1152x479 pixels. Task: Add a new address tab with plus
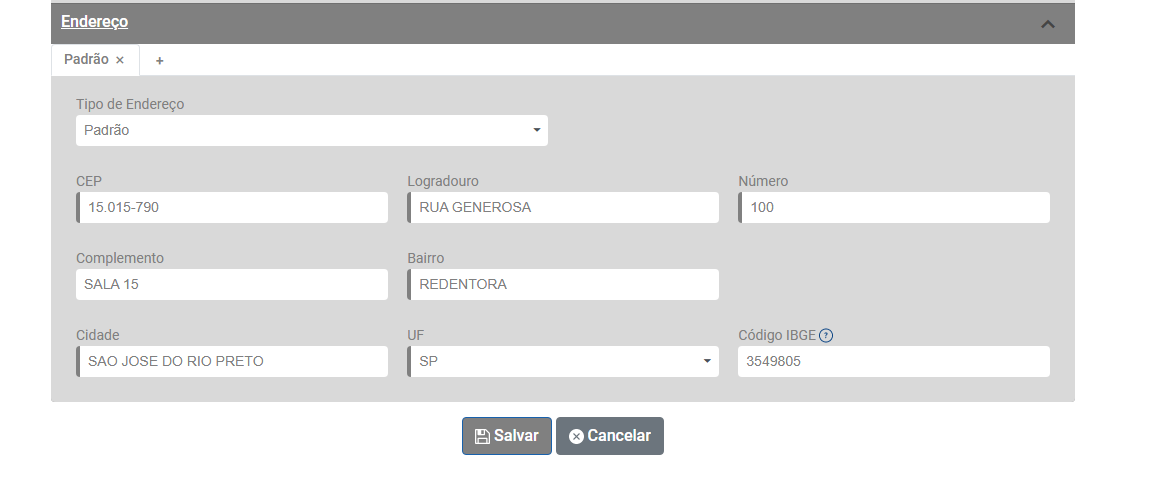[159, 60]
